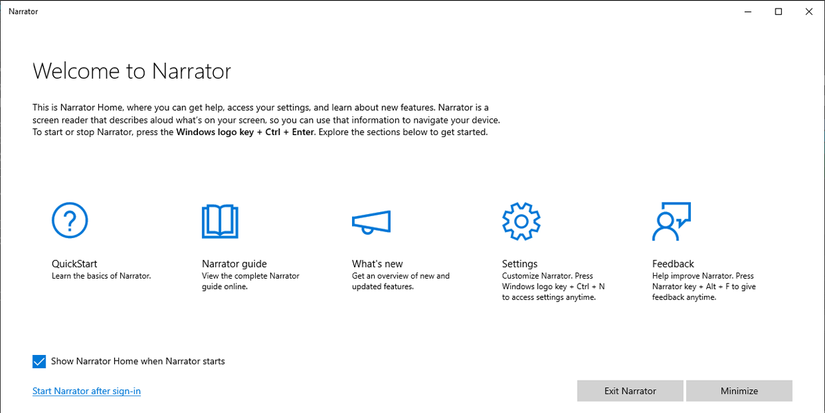Click the 'Learn the basics of Narrator' description

point(101,276)
